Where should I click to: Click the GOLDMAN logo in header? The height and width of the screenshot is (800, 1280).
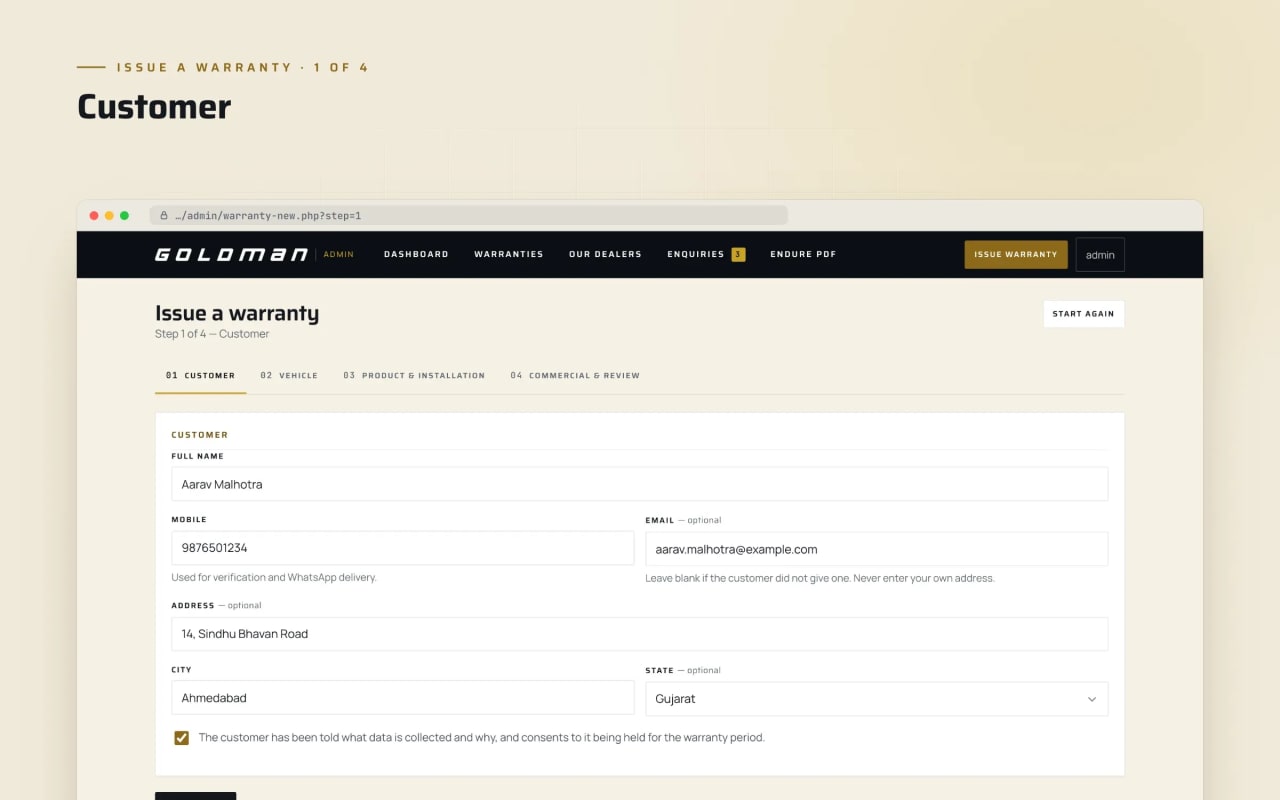tap(231, 254)
